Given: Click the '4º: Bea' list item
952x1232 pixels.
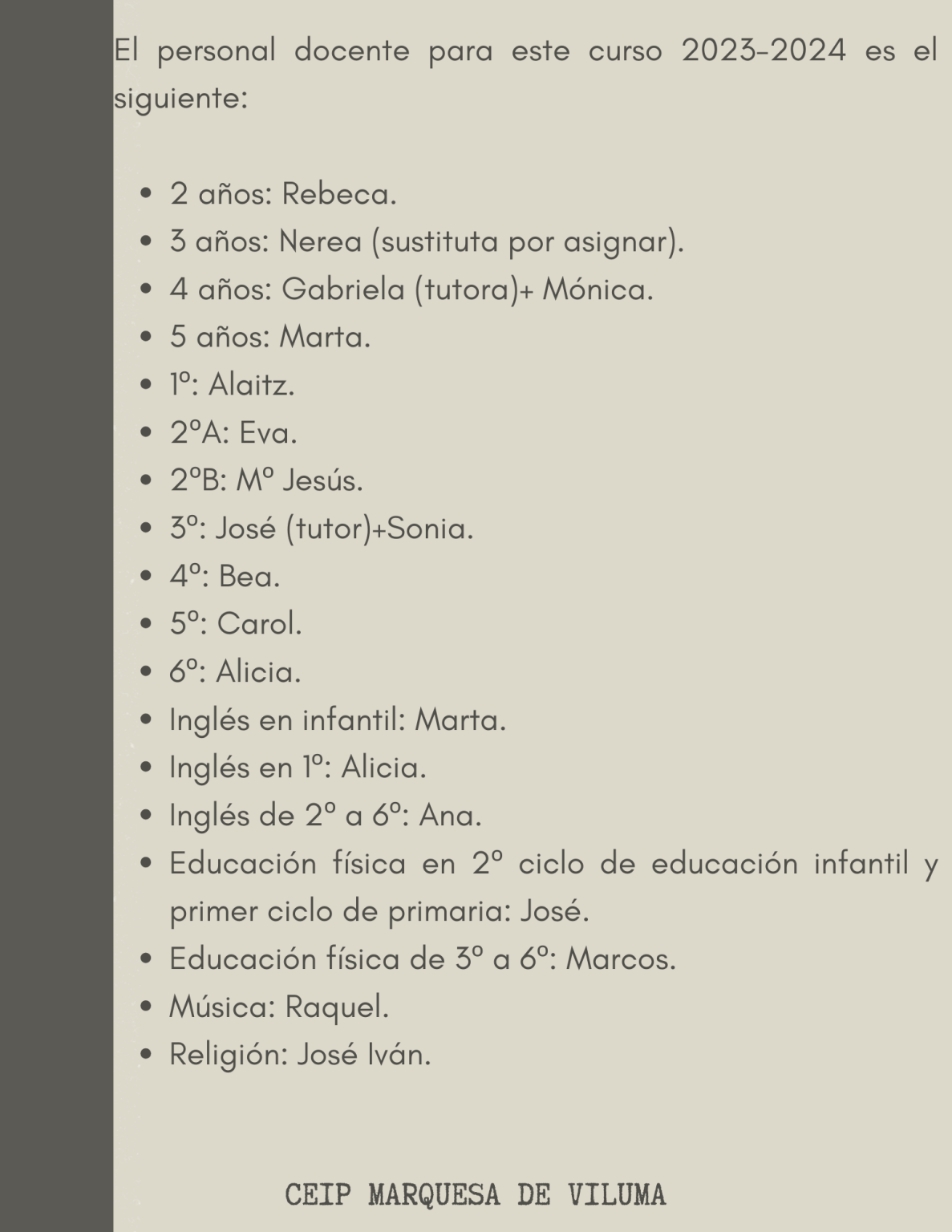Looking at the screenshot, I should pyautogui.click(x=225, y=577).
